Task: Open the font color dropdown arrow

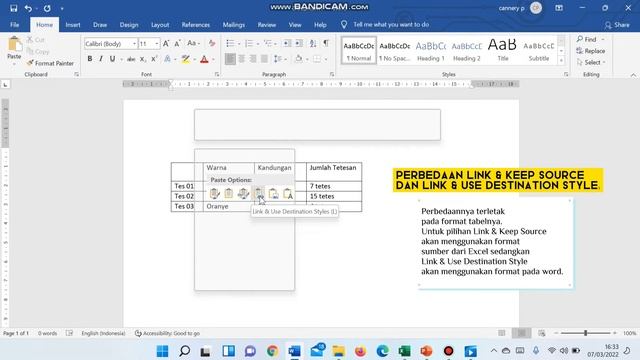Action: tap(213, 60)
